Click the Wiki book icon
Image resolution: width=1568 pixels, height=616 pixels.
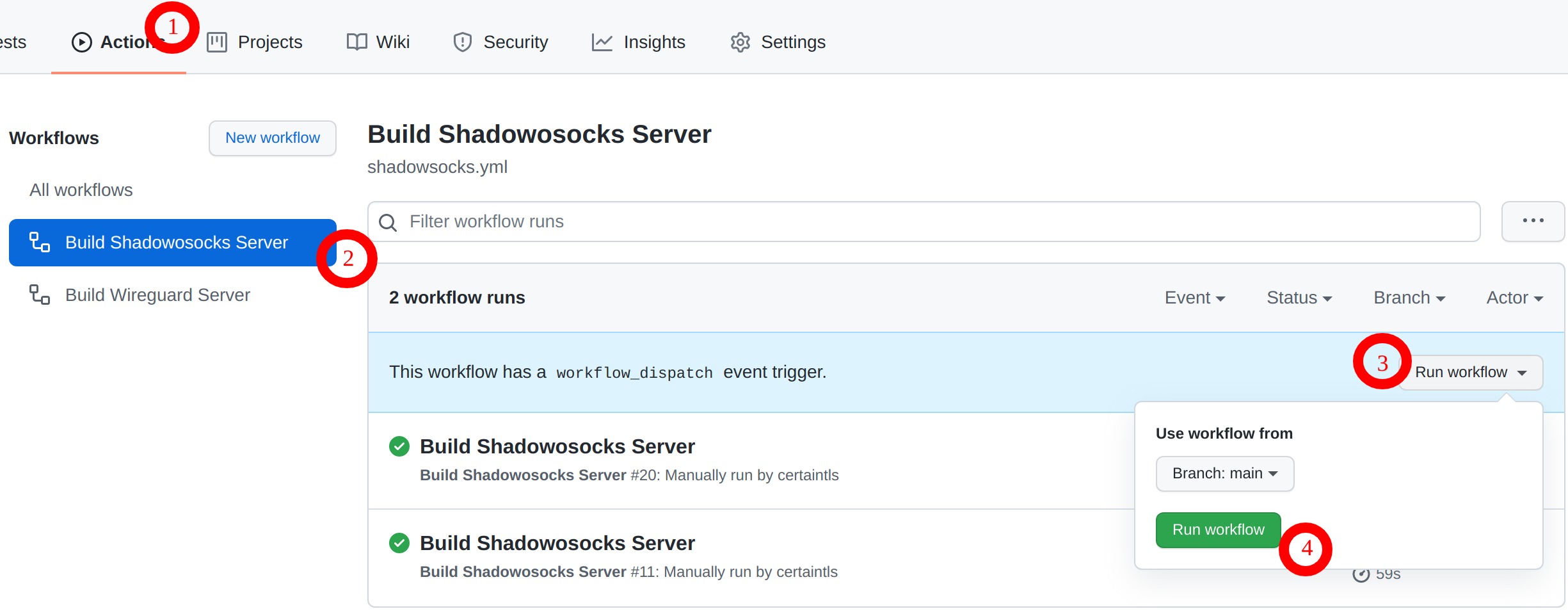[x=356, y=42]
